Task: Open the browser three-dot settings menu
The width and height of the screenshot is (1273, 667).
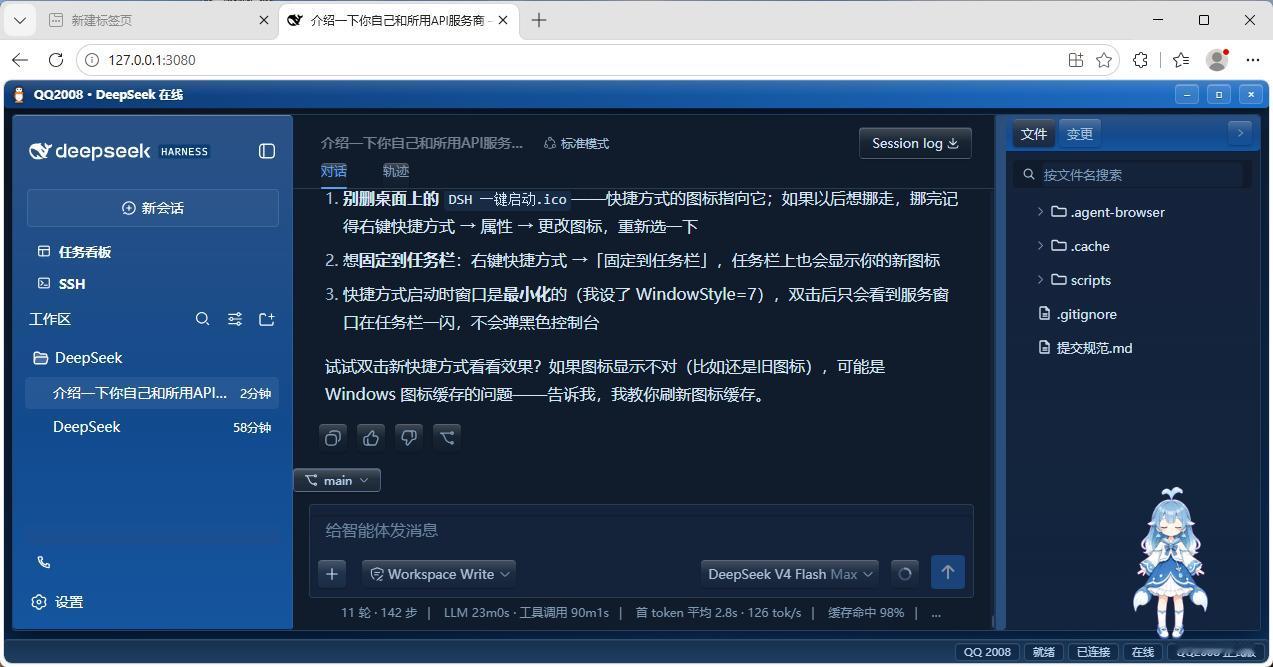Action: click(1252, 60)
